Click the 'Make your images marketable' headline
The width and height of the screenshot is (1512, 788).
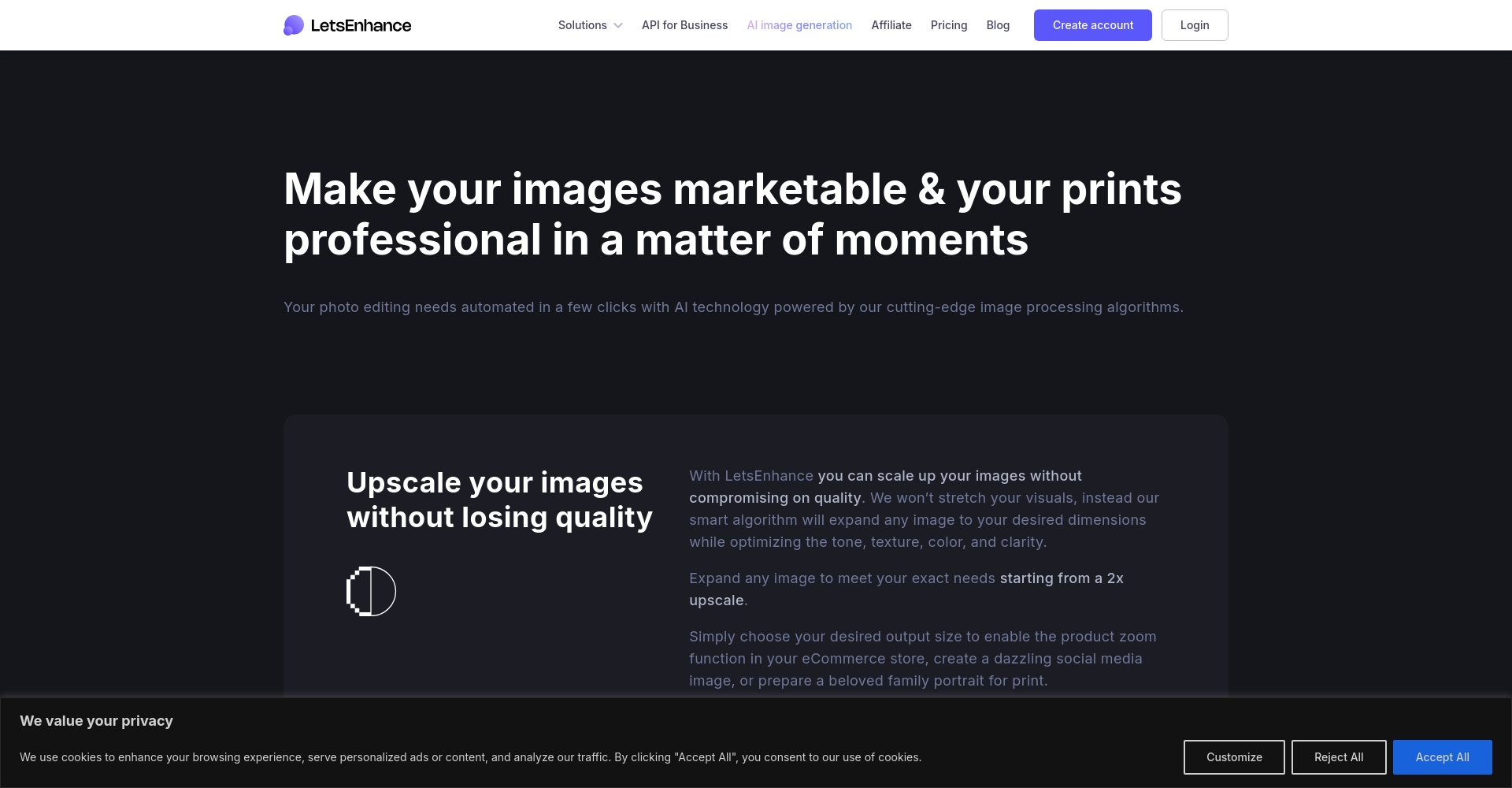(x=732, y=214)
